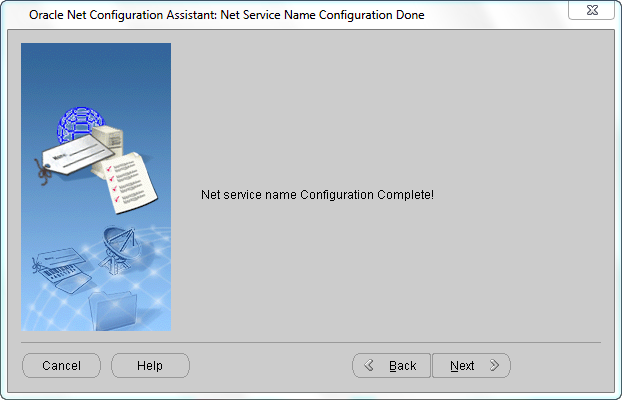Open Help for this wizard page
This screenshot has width=622, height=400.
pos(150,365)
